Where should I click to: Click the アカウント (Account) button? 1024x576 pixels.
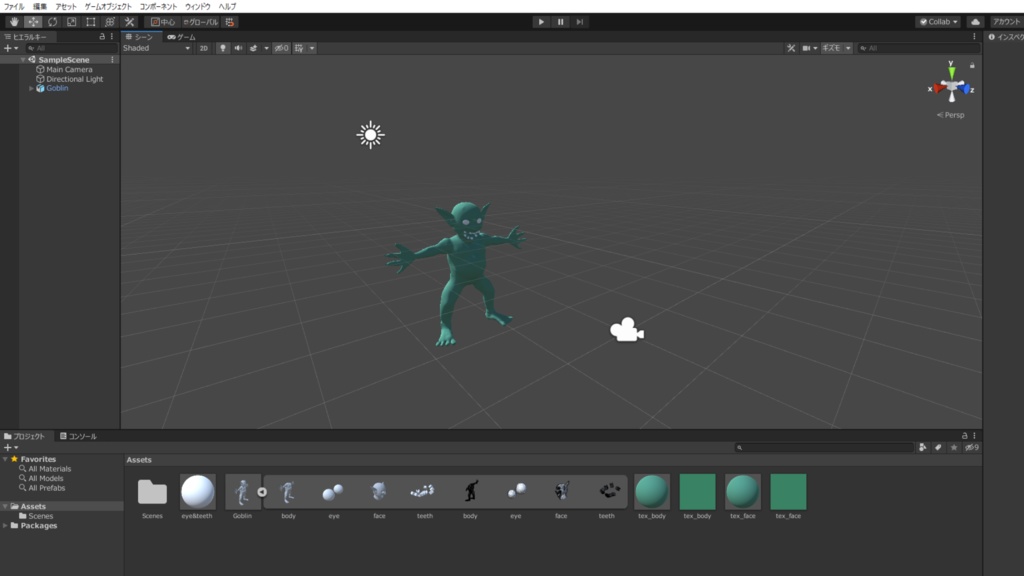tap(1006, 22)
